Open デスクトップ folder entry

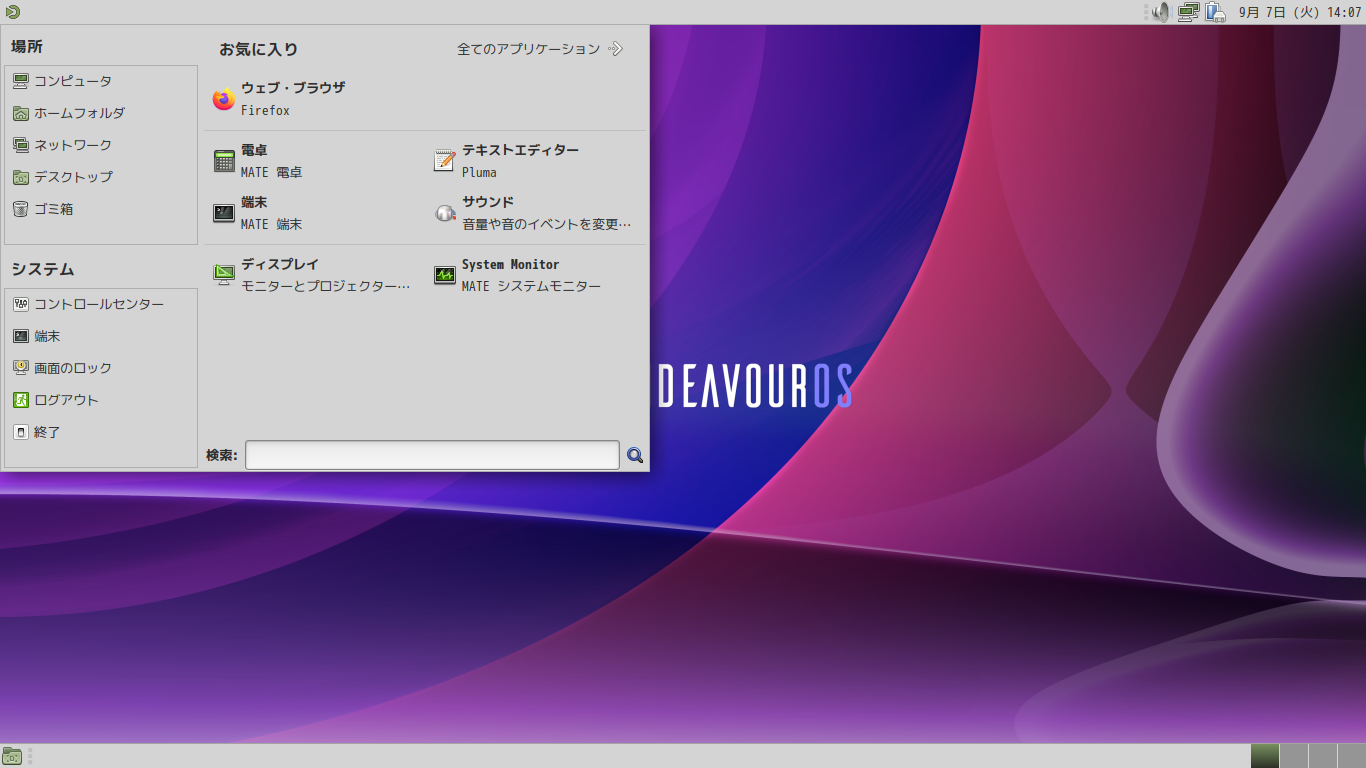pos(101,177)
